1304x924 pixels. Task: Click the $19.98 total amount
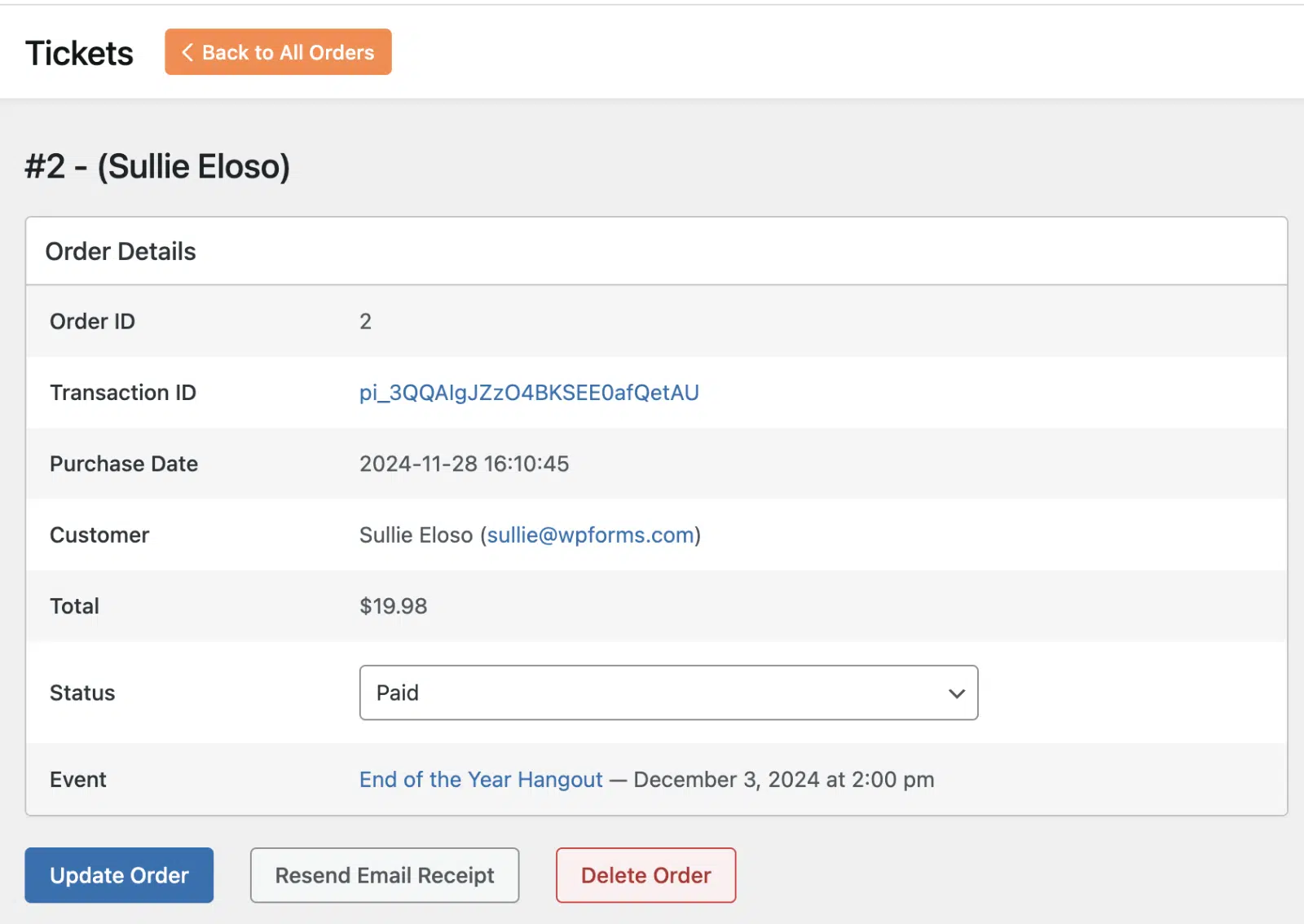coord(393,606)
